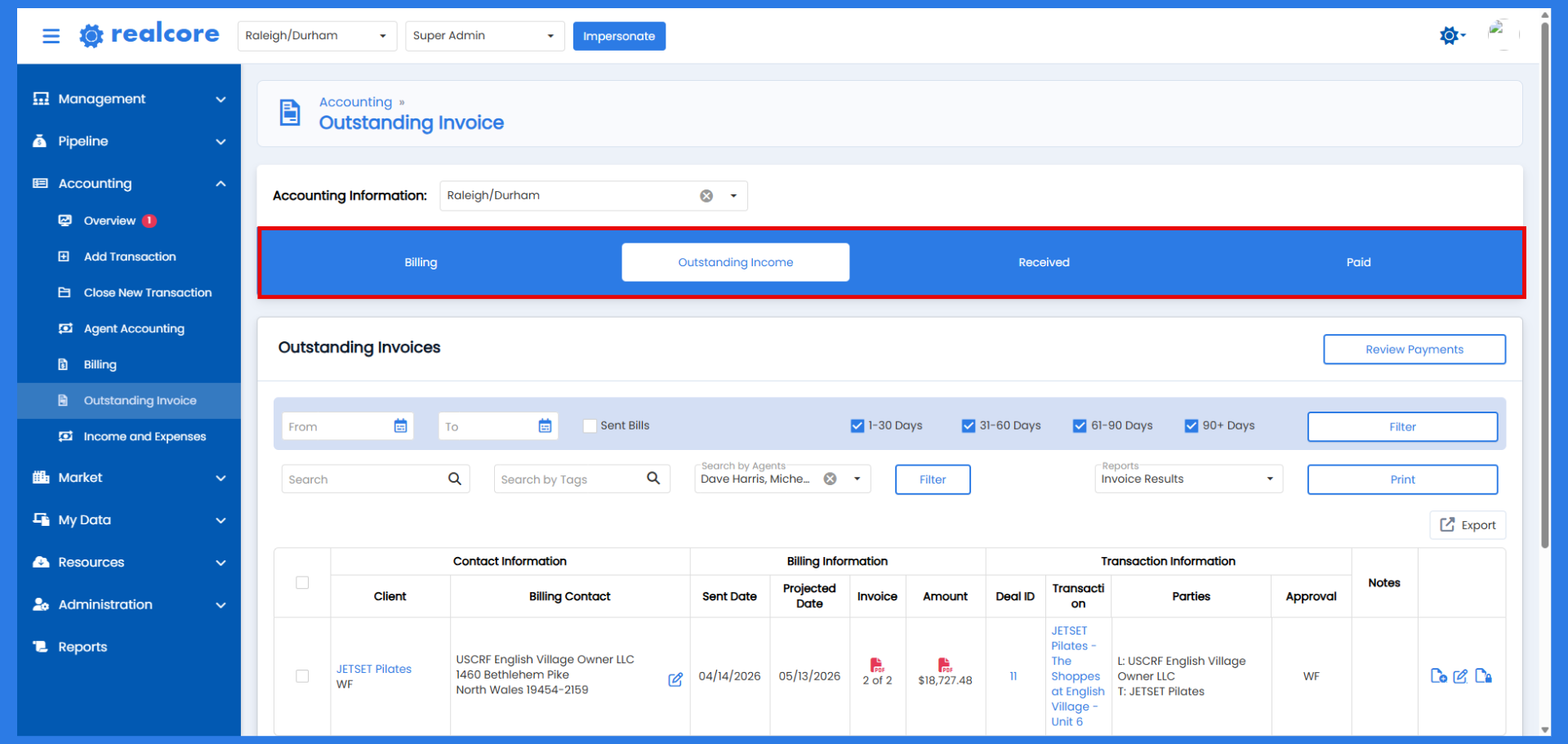Click the edit icon in JETSET row actions
This screenshot has height=744, width=1568.
(1461, 676)
